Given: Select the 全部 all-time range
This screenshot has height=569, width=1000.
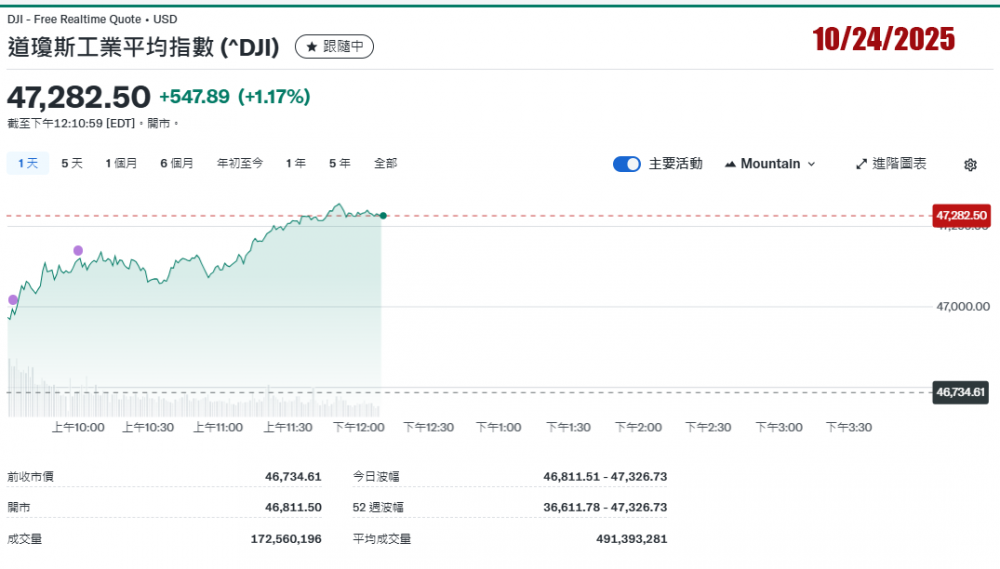Looking at the screenshot, I should [x=385, y=163].
